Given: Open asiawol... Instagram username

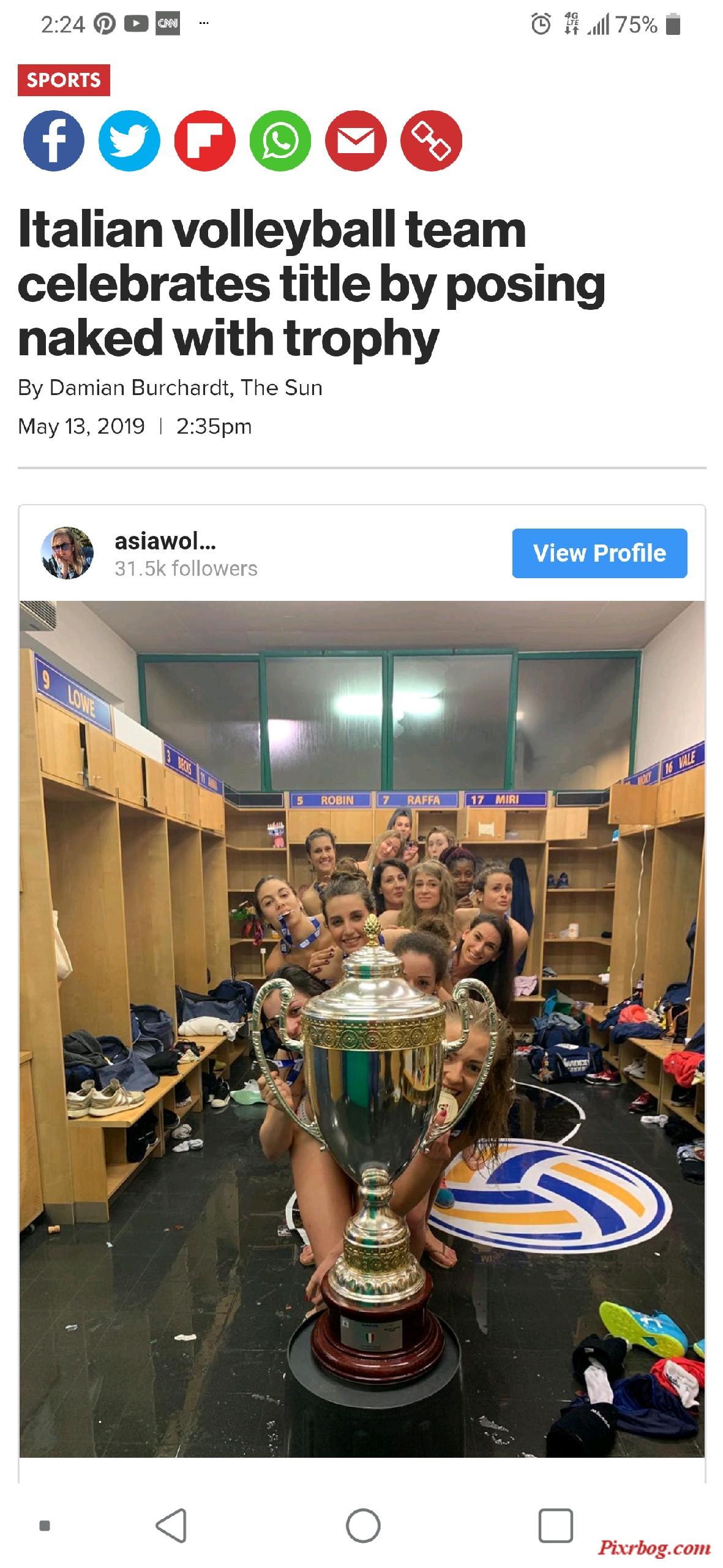Looking at the screenshot, I should (x=165, y=541).
